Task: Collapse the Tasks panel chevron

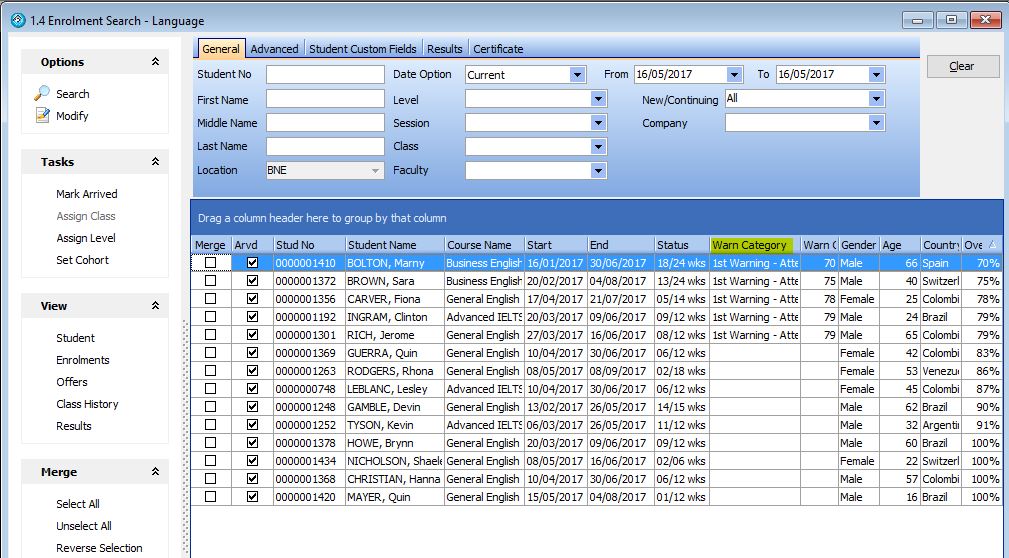Action: click(155, 162)
